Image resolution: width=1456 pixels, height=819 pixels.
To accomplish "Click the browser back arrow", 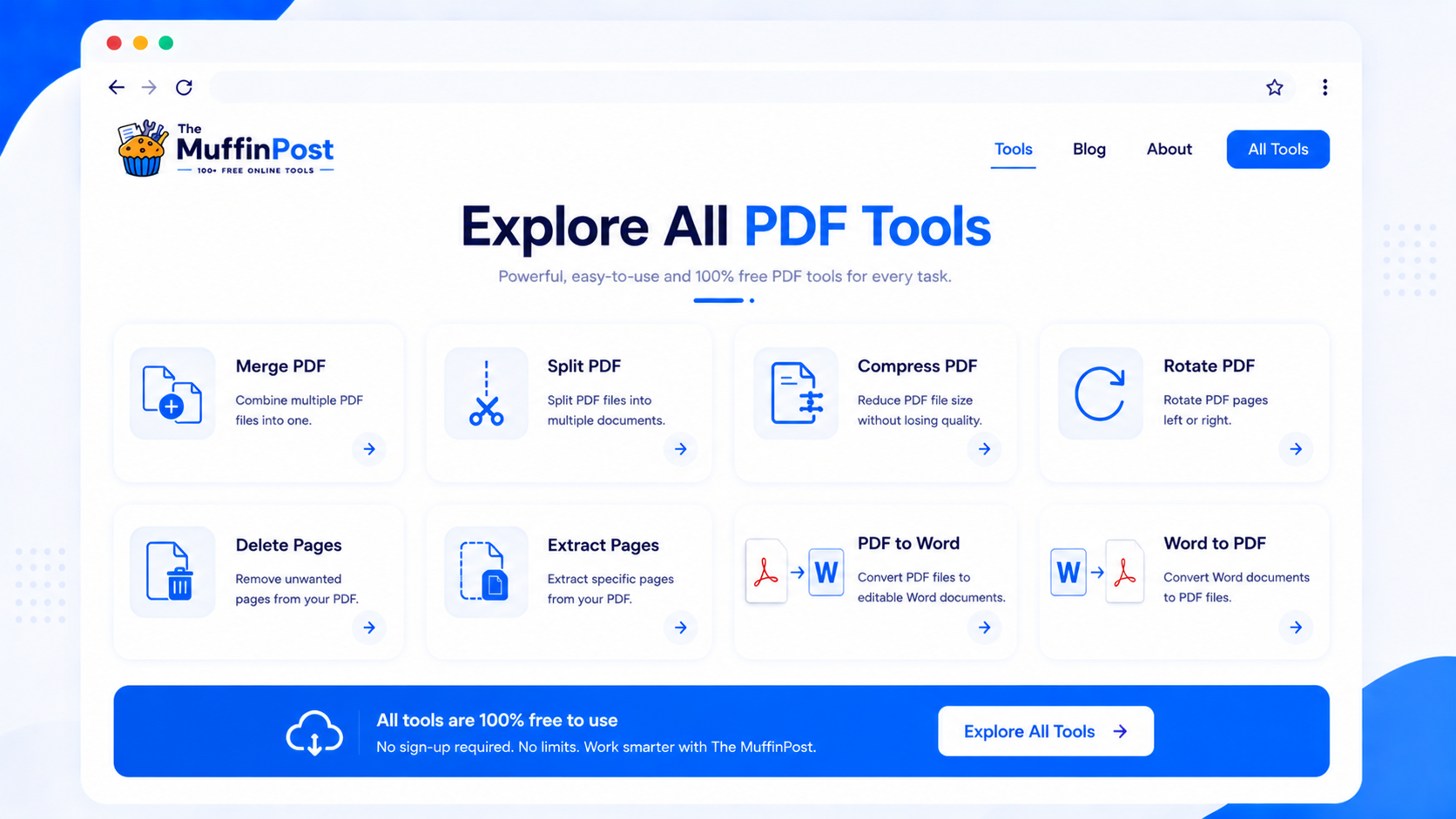I will (x=116, y=87).
